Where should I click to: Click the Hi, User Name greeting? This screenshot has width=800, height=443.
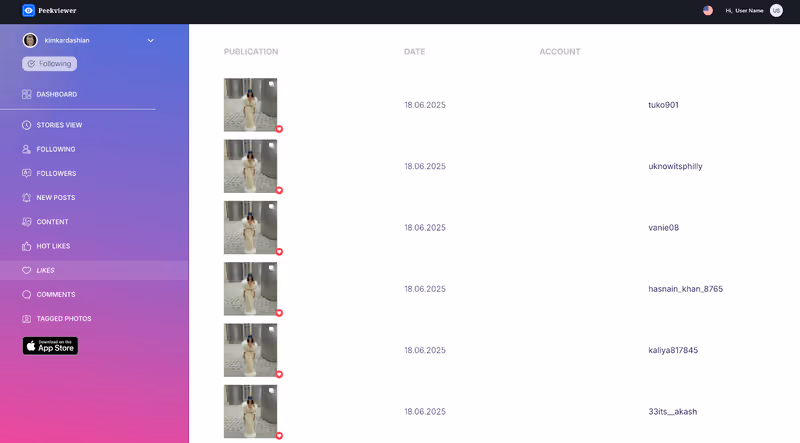[744, 10]
